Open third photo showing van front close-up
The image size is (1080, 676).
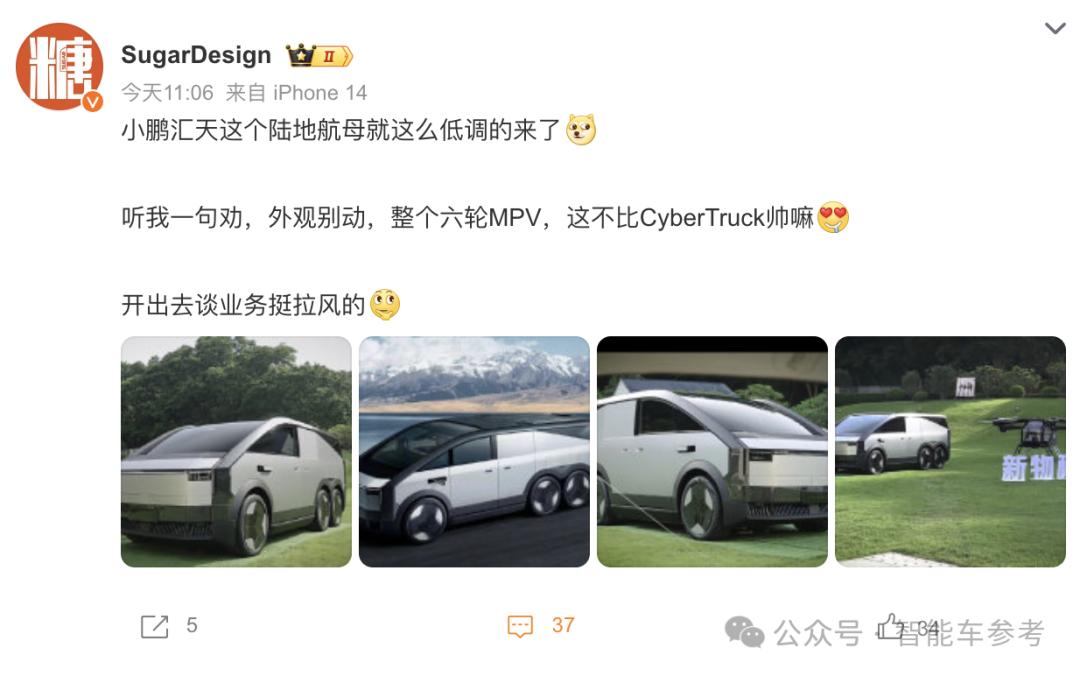(712, 451)
